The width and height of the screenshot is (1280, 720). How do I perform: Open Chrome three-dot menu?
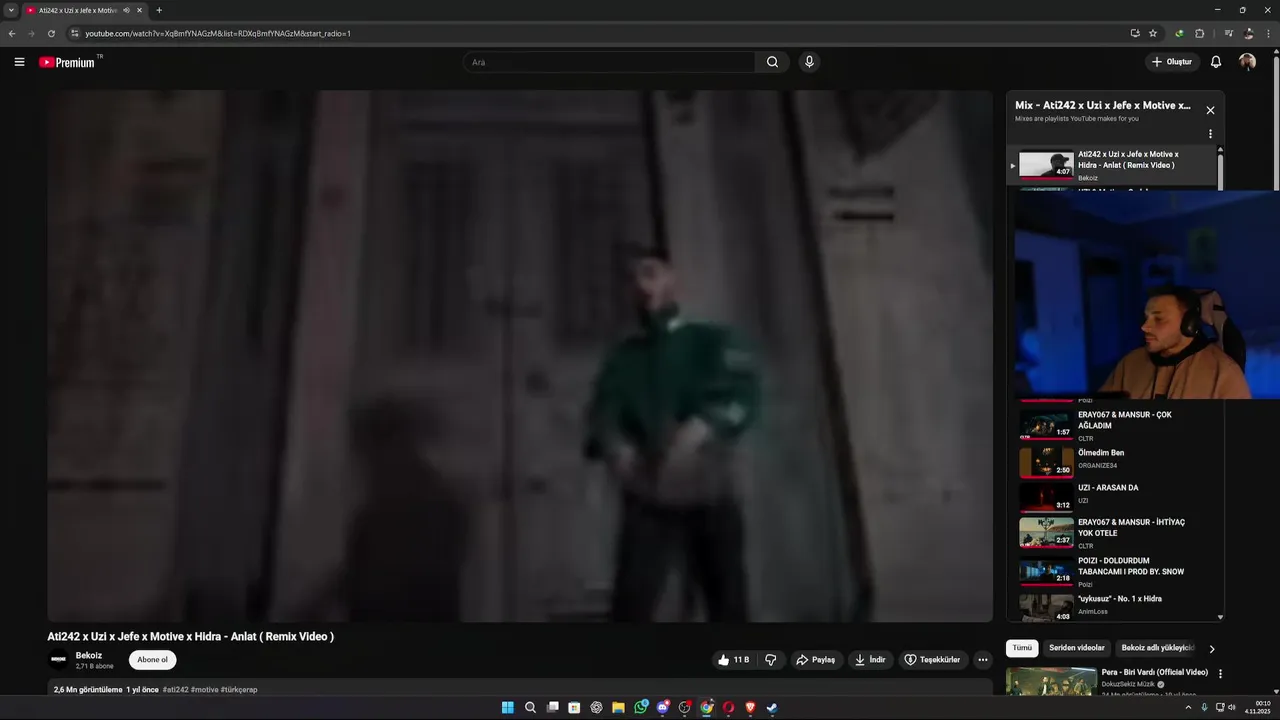pos(1268,33)
